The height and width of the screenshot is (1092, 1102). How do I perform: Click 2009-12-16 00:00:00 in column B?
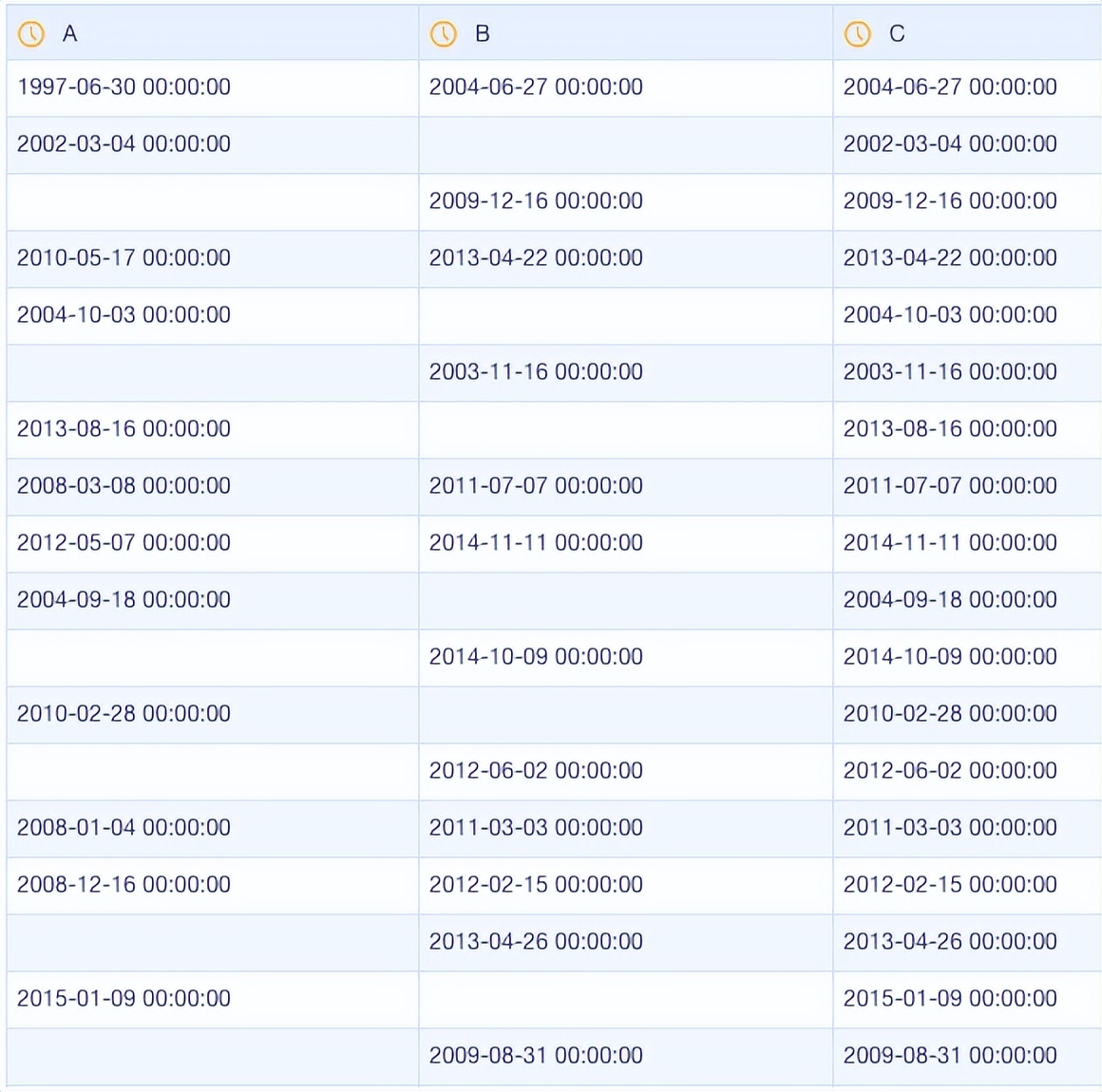coord(536,201)
